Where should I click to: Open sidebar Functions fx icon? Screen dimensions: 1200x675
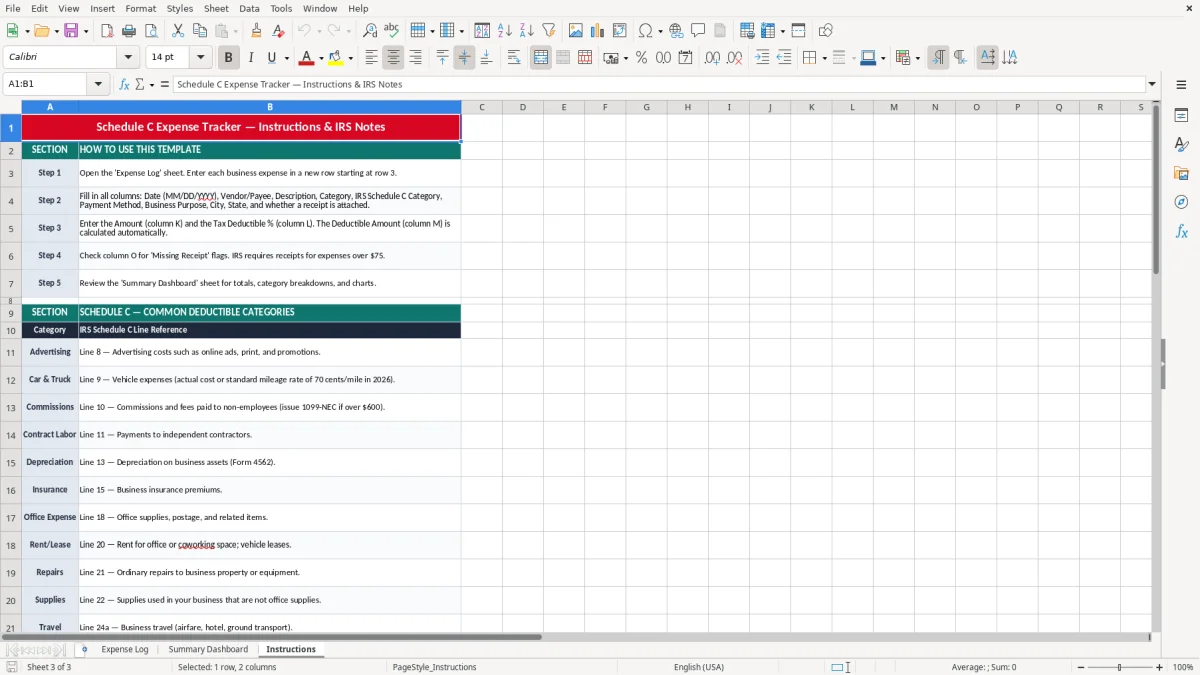click(x=1181, y=231)
